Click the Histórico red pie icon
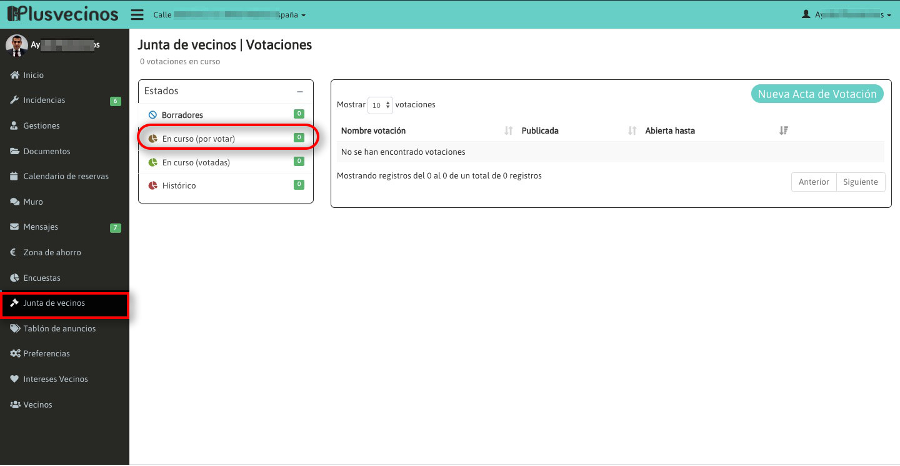 (153, 185)
